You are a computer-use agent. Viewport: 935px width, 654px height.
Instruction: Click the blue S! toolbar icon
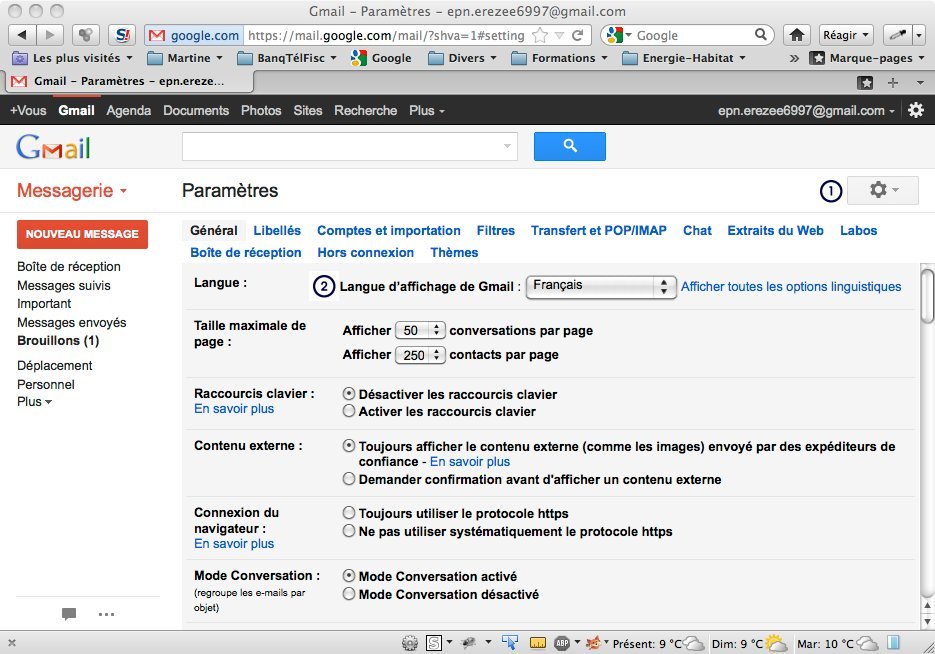(122, 35)
